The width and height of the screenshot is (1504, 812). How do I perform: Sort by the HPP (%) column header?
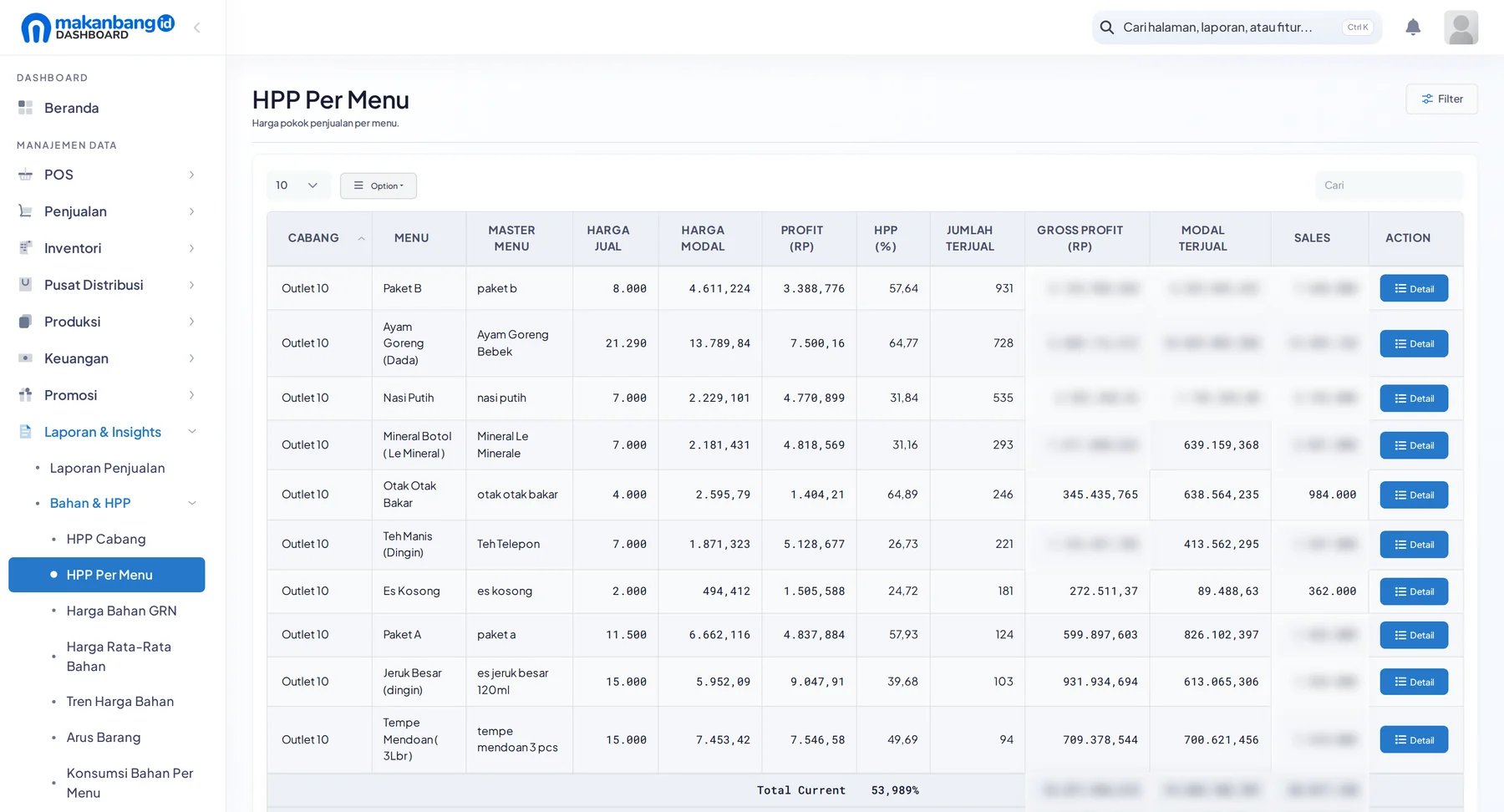[893, 238]
